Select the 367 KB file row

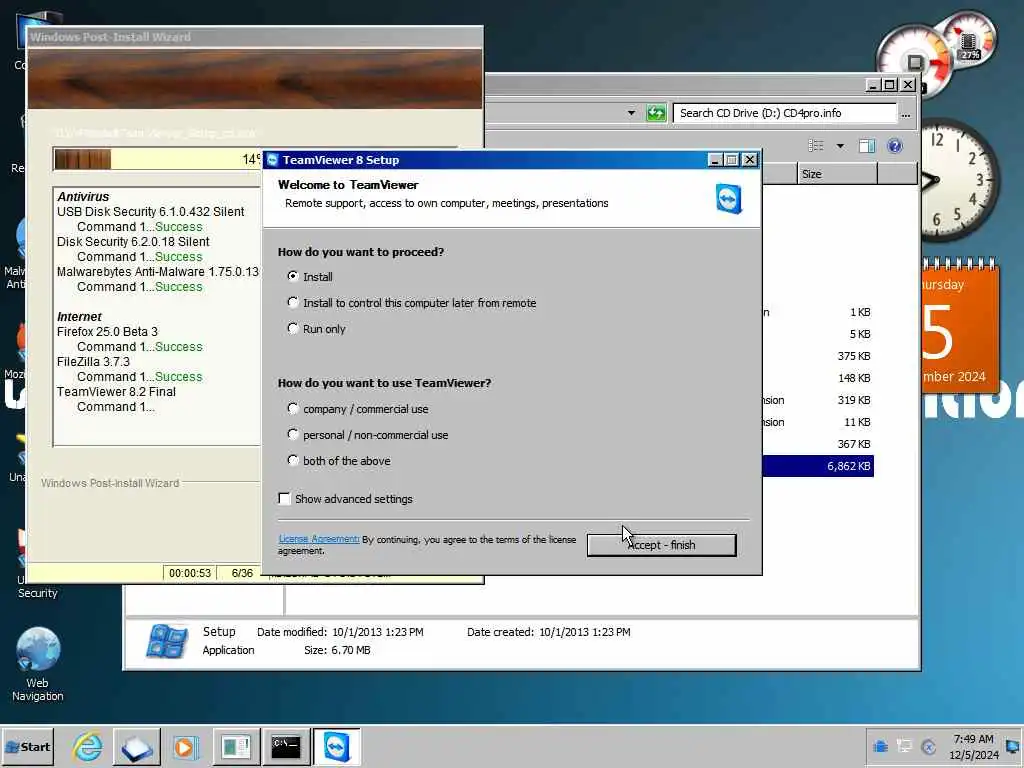pos(818,444)
